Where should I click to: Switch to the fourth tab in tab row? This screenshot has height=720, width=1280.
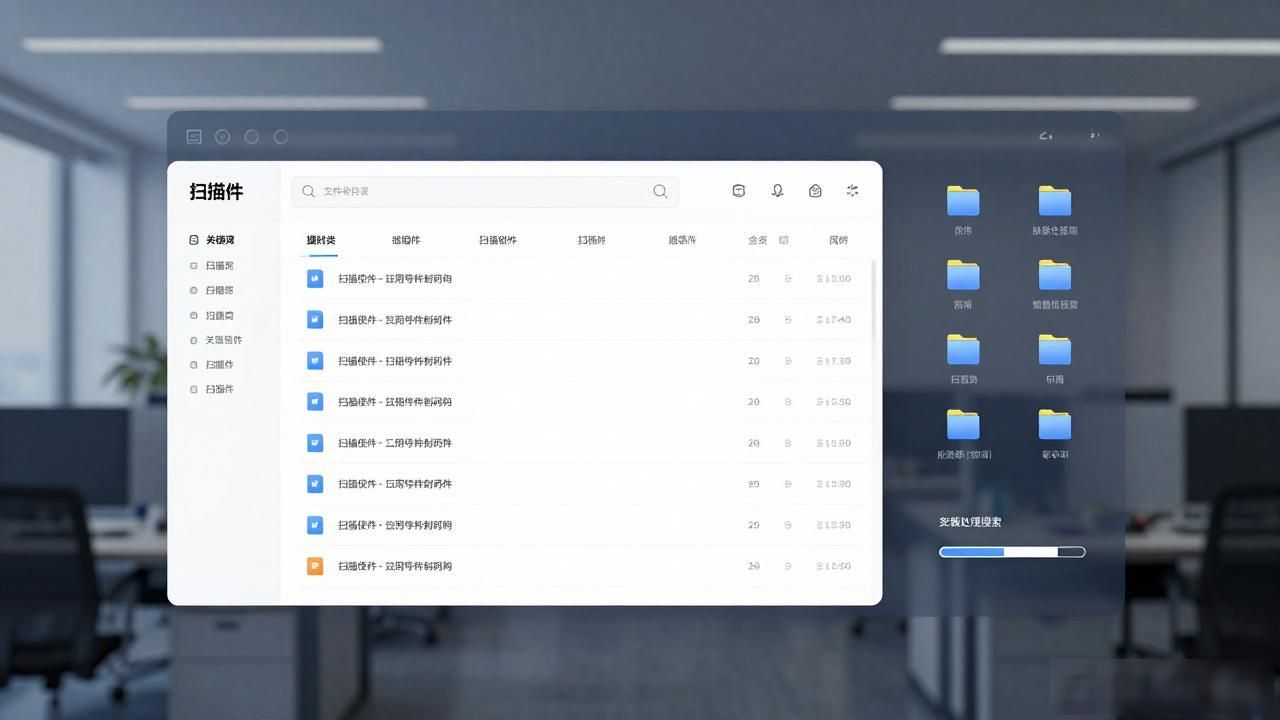click(x=591, y=240)
